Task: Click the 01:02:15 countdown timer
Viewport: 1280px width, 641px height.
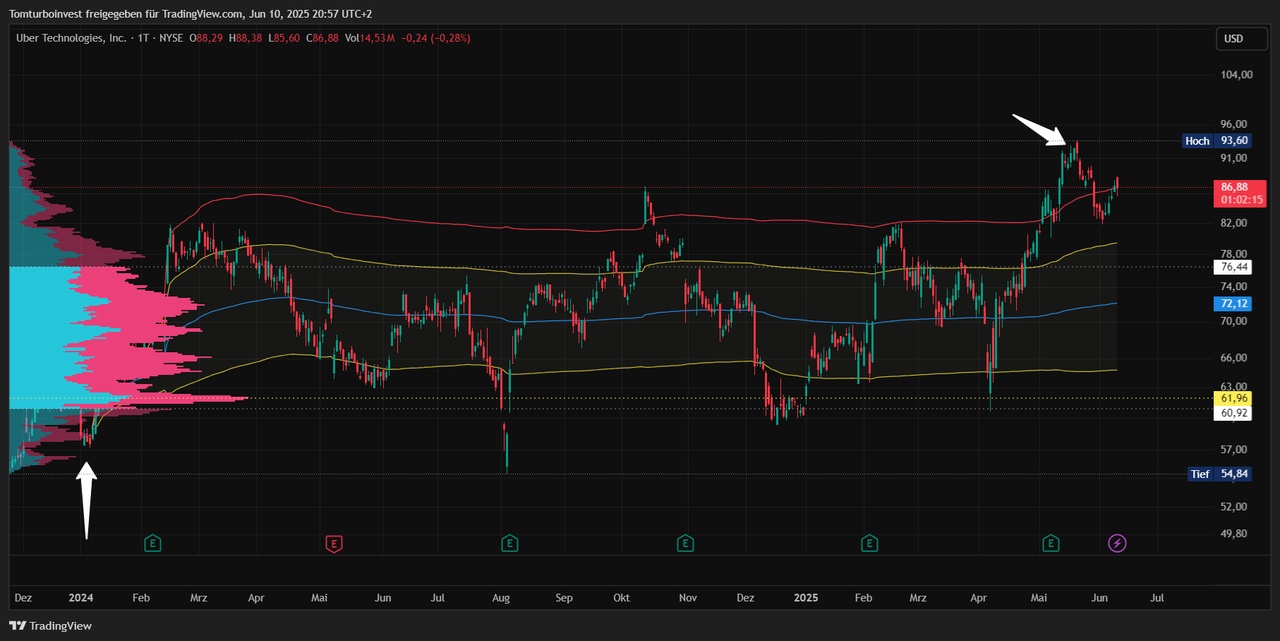Action: pyautogui.click(x=1240, y=200)
